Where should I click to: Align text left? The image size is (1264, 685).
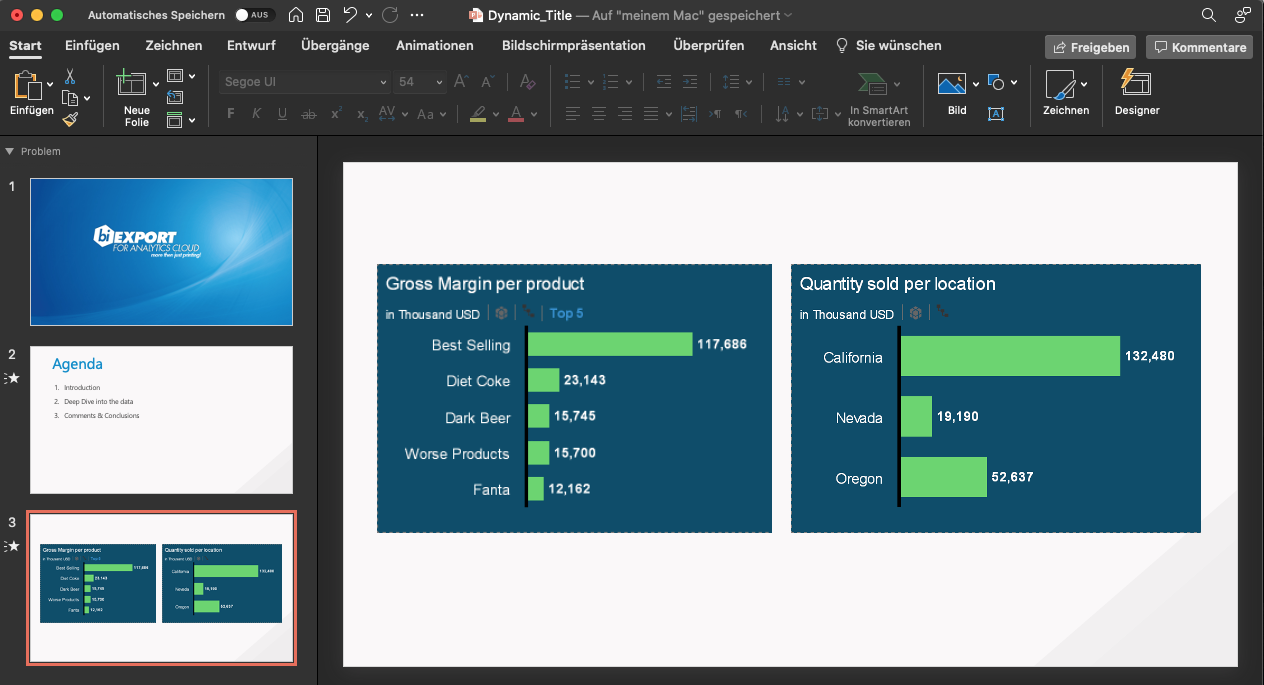pyautogui.click(x=573, y=114)
